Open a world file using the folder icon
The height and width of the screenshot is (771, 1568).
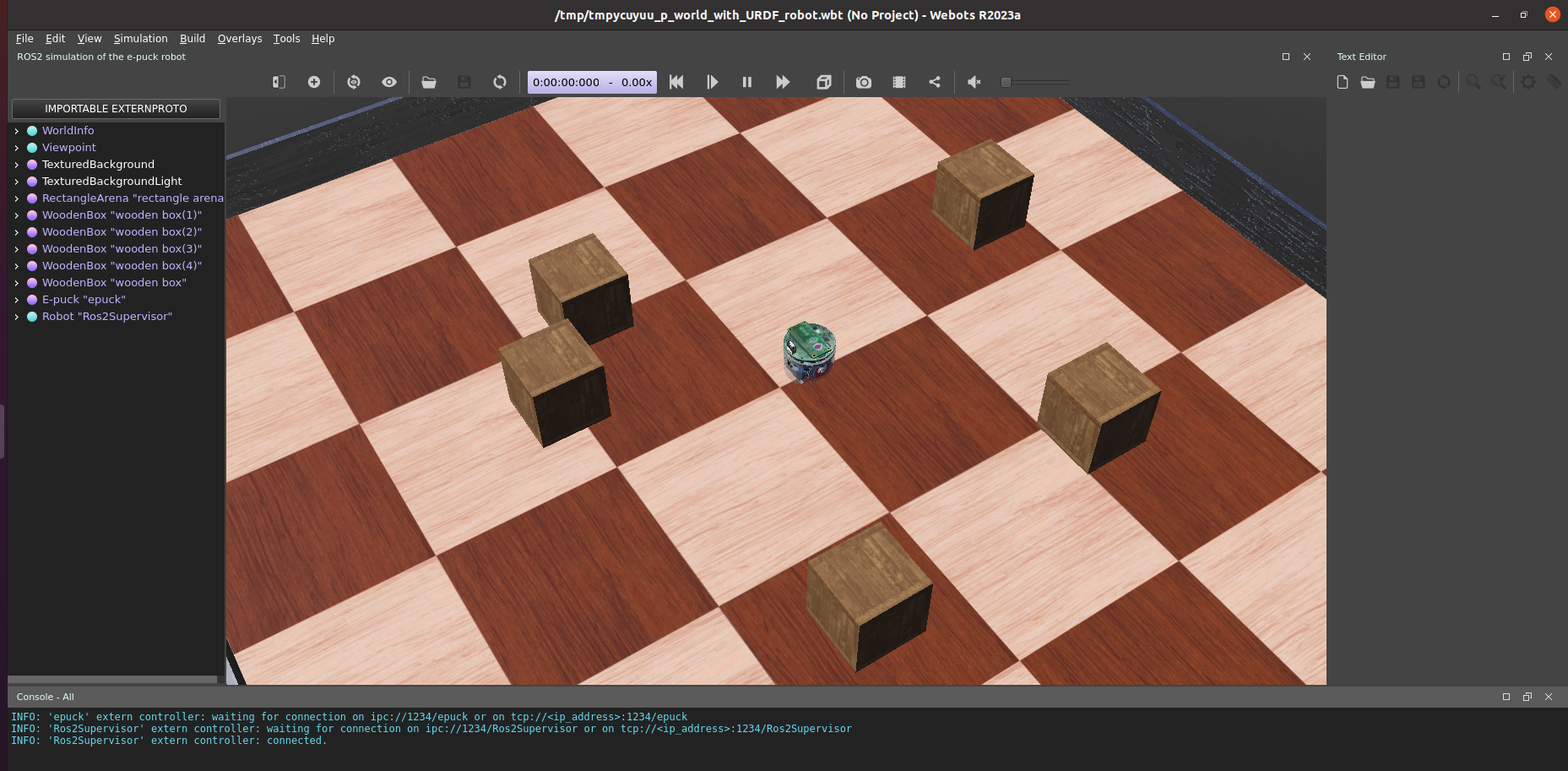[429, 82]
